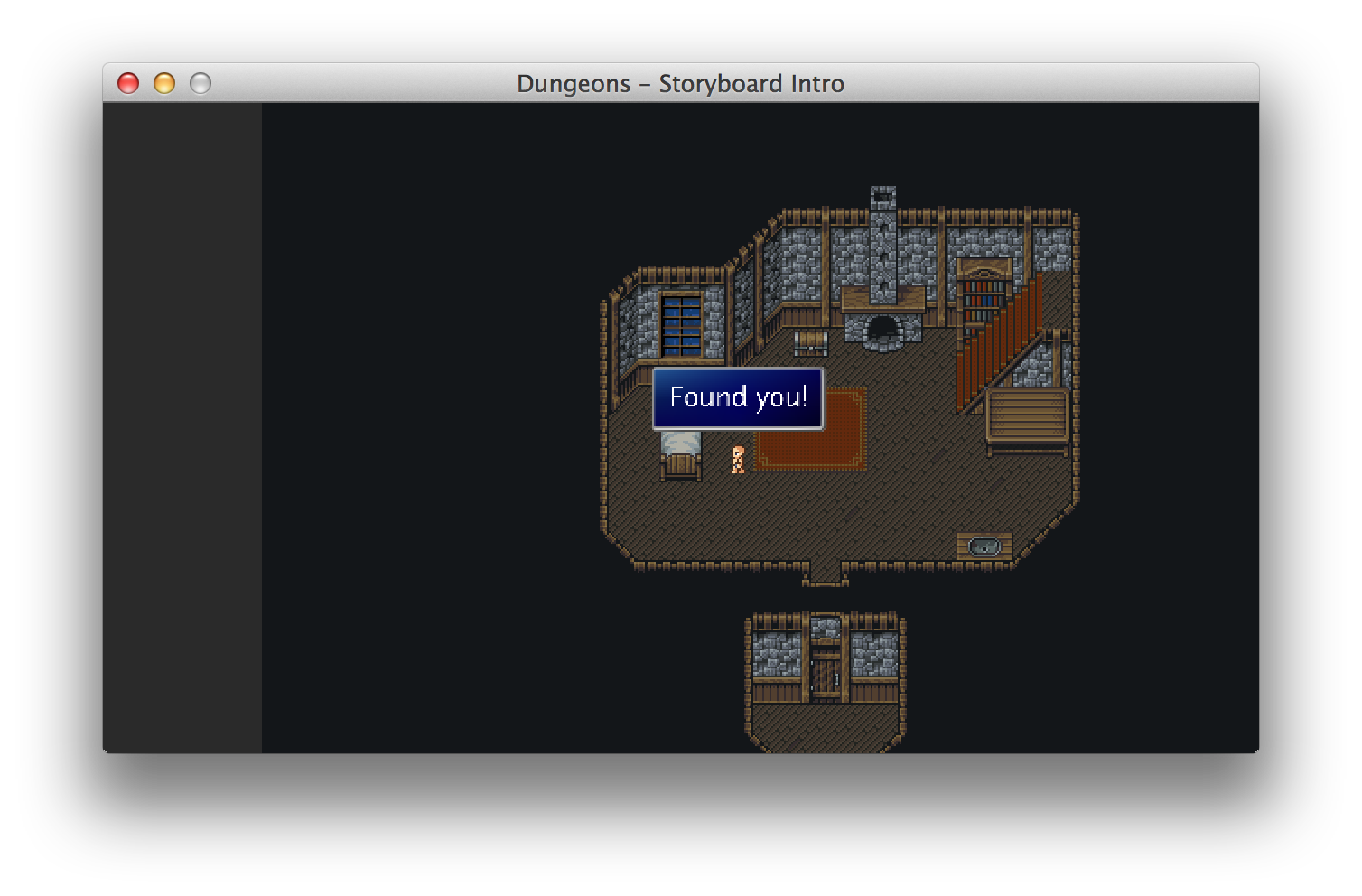Click the 'Found you!' dialogue box
Screen dimensions: 1362x896
(x=738, y=398)
